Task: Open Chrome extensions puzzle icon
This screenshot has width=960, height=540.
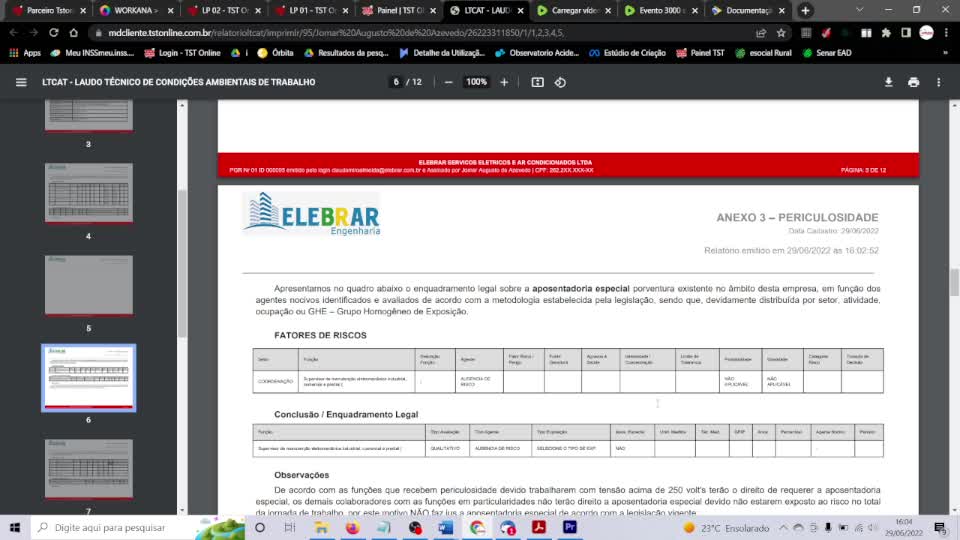Action: (886, 33)
